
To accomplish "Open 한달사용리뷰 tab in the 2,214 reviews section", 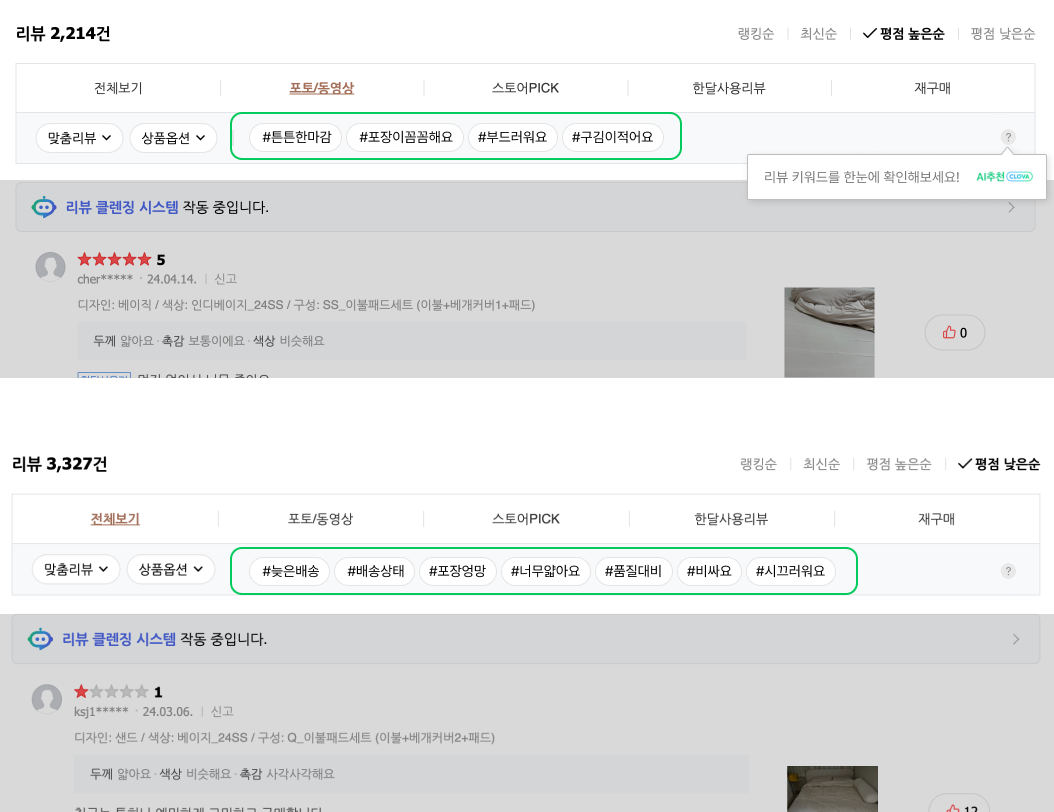I will pos(729,88).
